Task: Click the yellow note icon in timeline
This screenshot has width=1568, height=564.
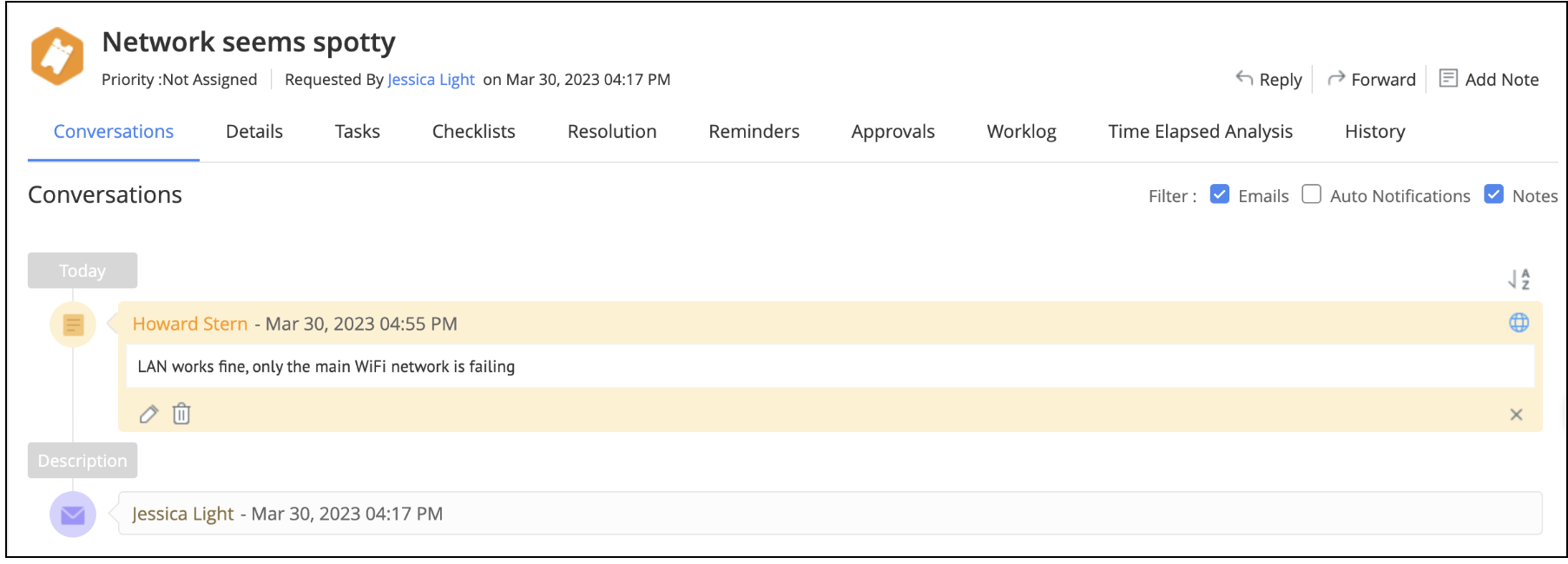Action: [73, 325]
